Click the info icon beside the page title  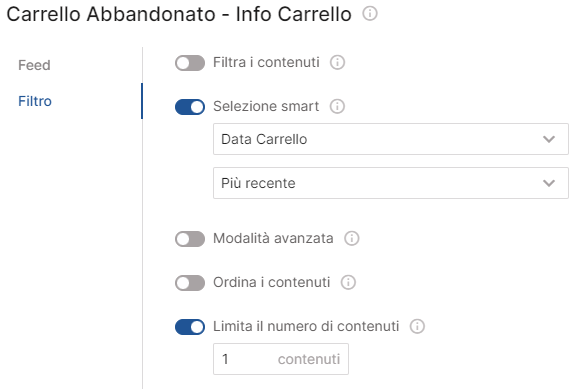point(370,14)
